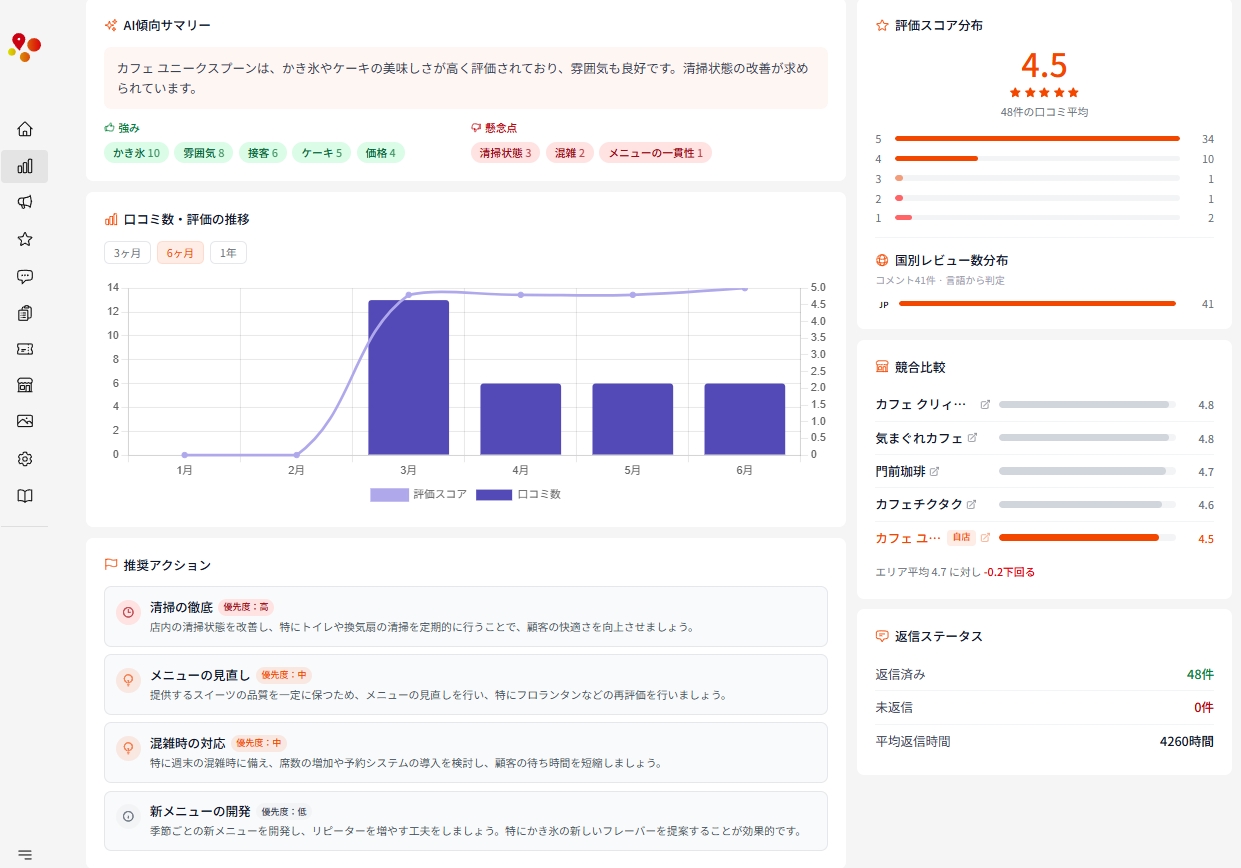1241x868 pixels.
Task: Click the ケーキ 5 strength tag
Action: [x=322, y=153]
